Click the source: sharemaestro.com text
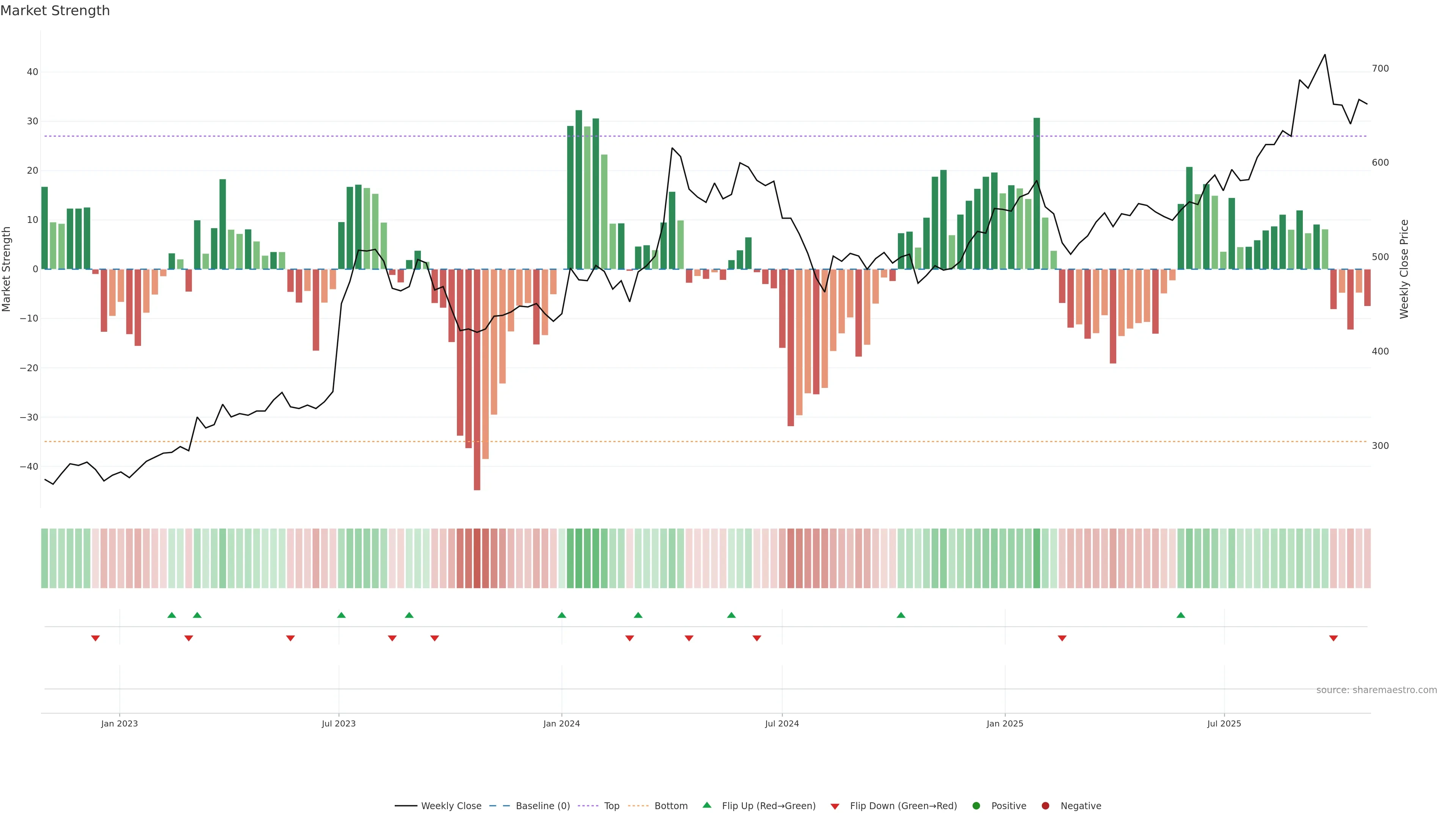Viewport: 1456px width, 819px height. (1376, 690)
